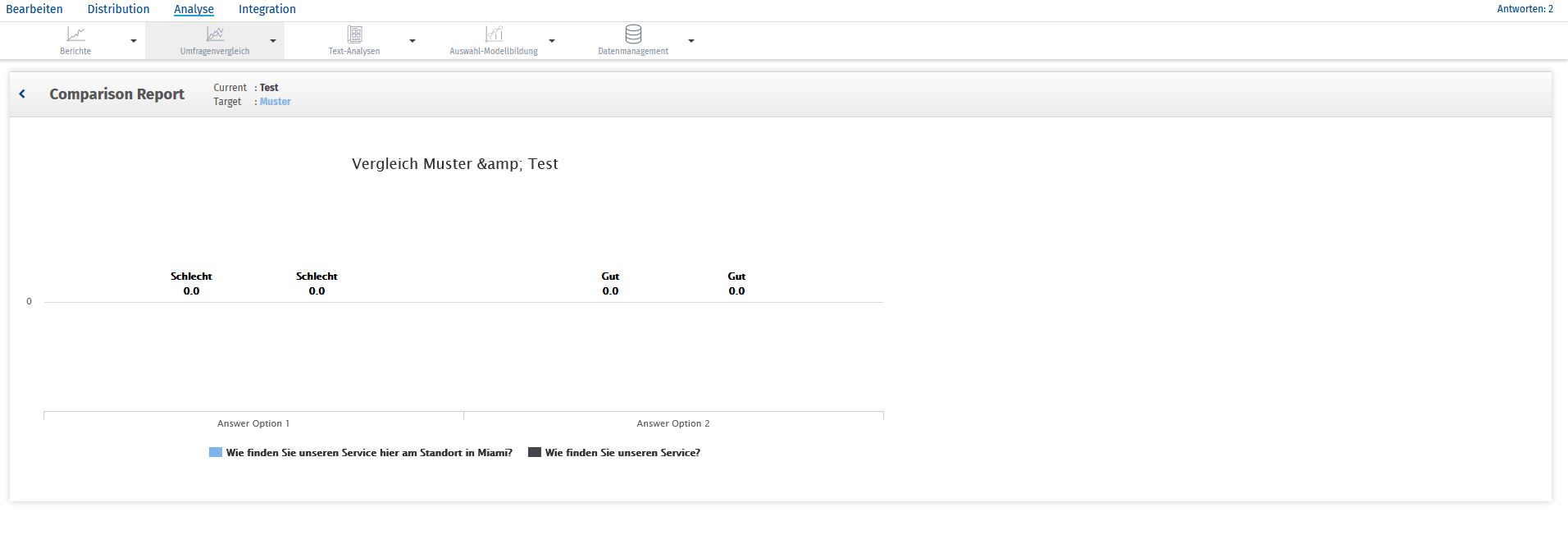The image size is (1568, 553).
Task: Expand the Datenmanagement dropdown arrow
Action: (x=691, y=41)
